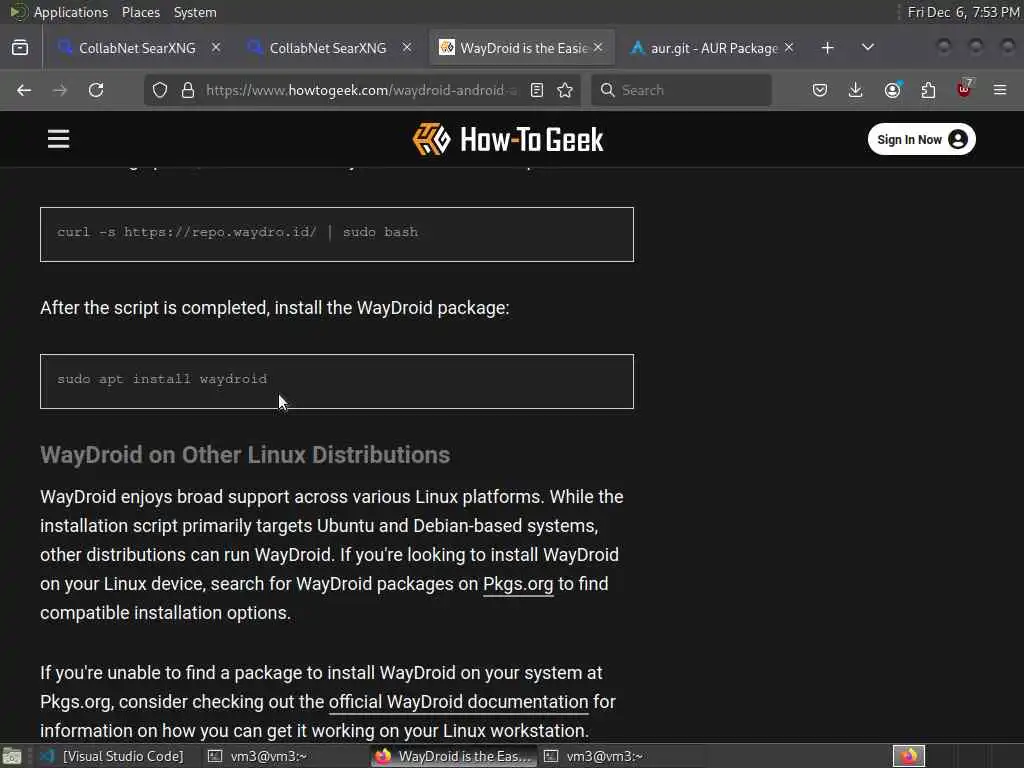
Task: Expand the list all tabs dropdown
Action: pyautogui.click(x=868, y=48)
